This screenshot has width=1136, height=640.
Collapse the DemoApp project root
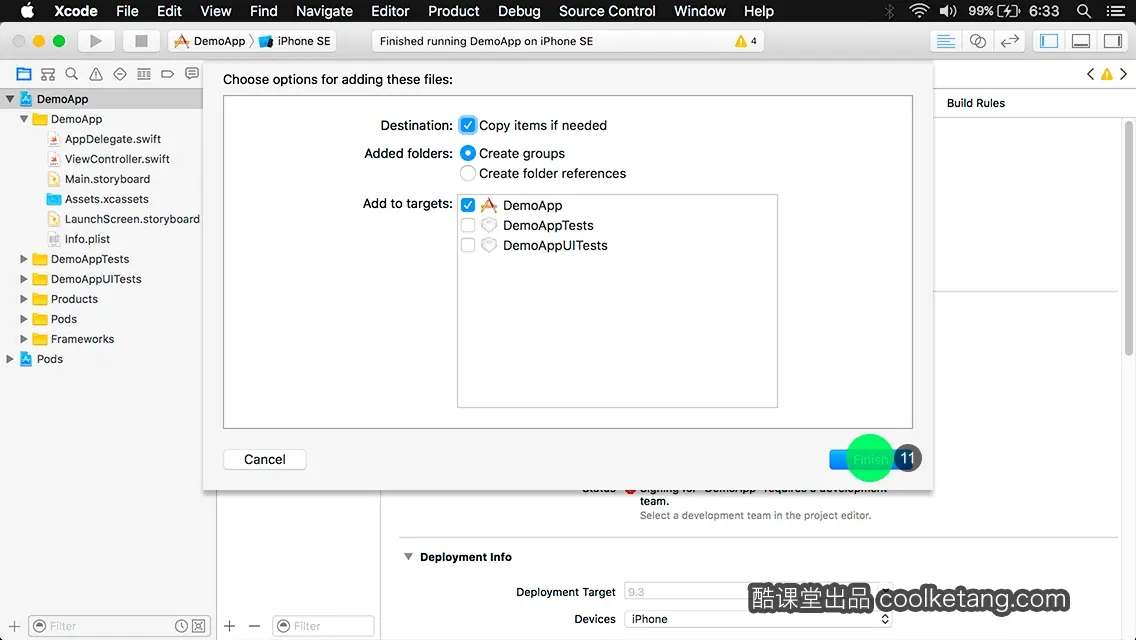click(x=10, y=99)
